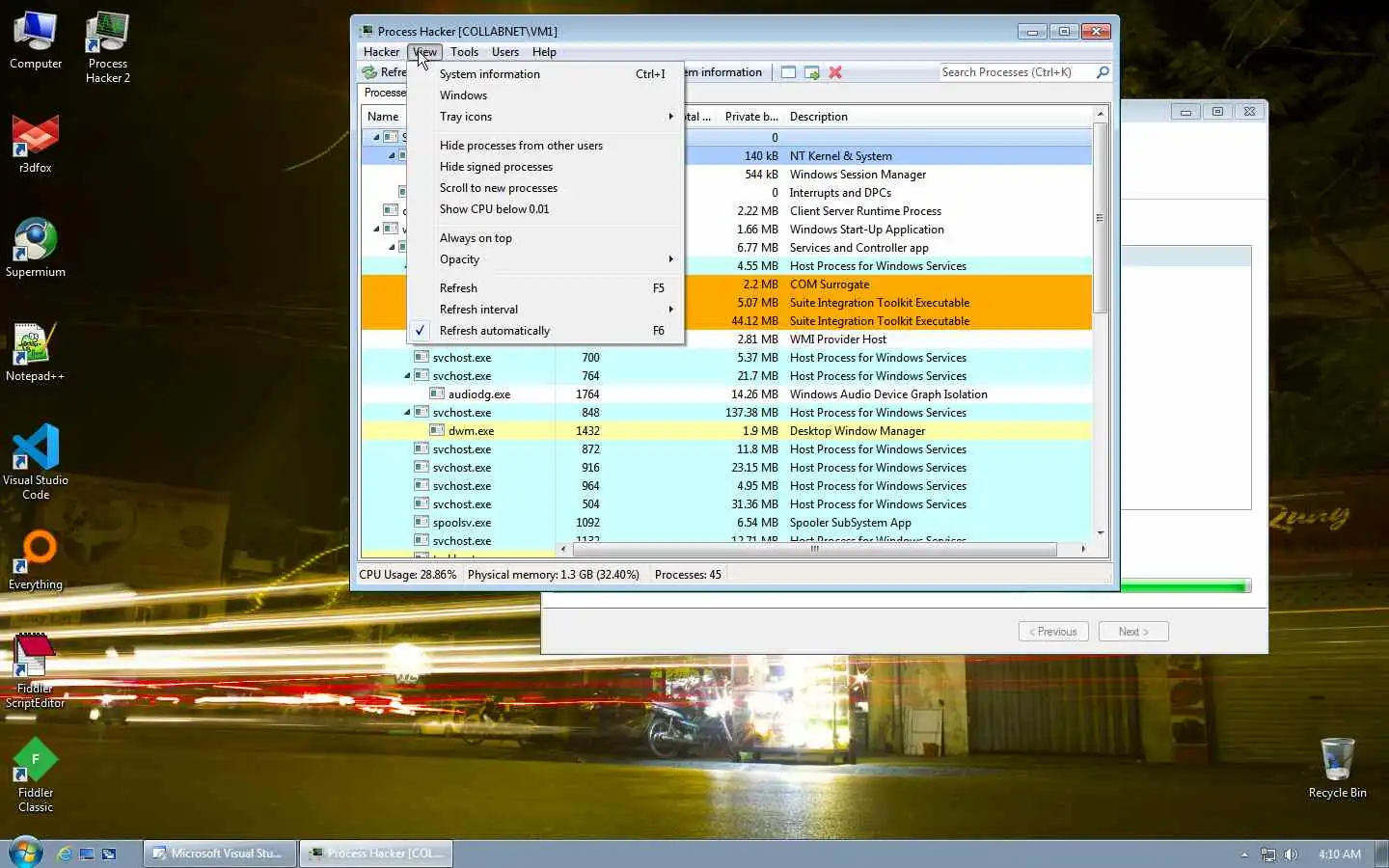Enable Always on top
Screen dimensions: 1389x868
546,238
